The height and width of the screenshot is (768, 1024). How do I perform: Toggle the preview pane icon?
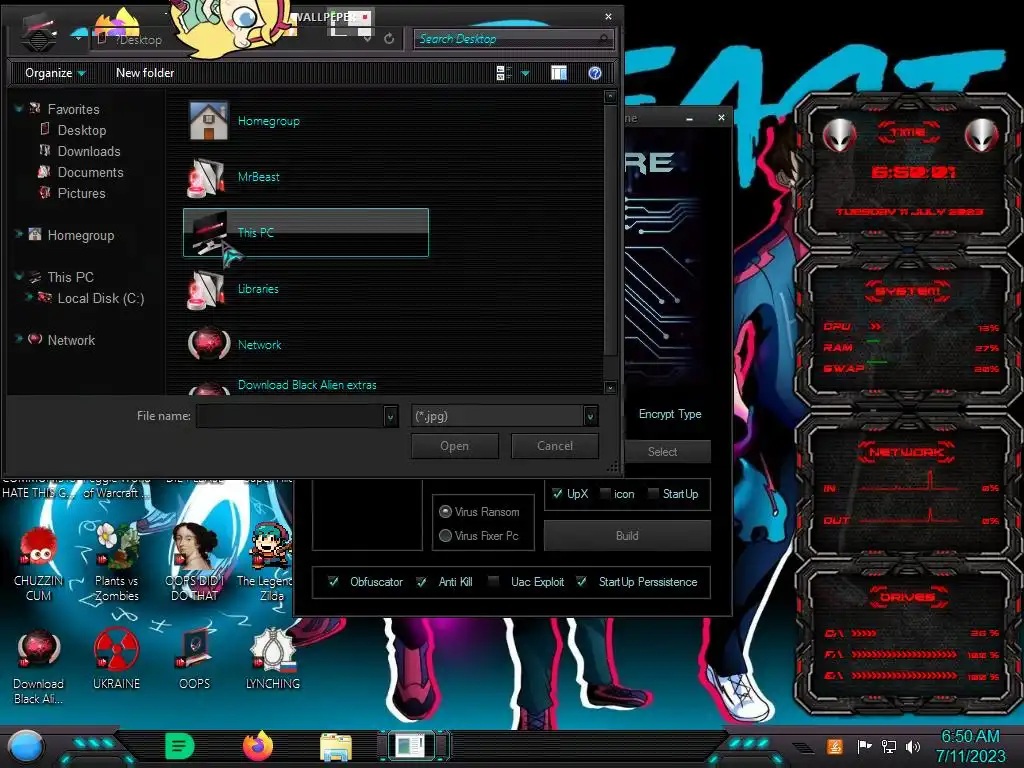(559, 73)
